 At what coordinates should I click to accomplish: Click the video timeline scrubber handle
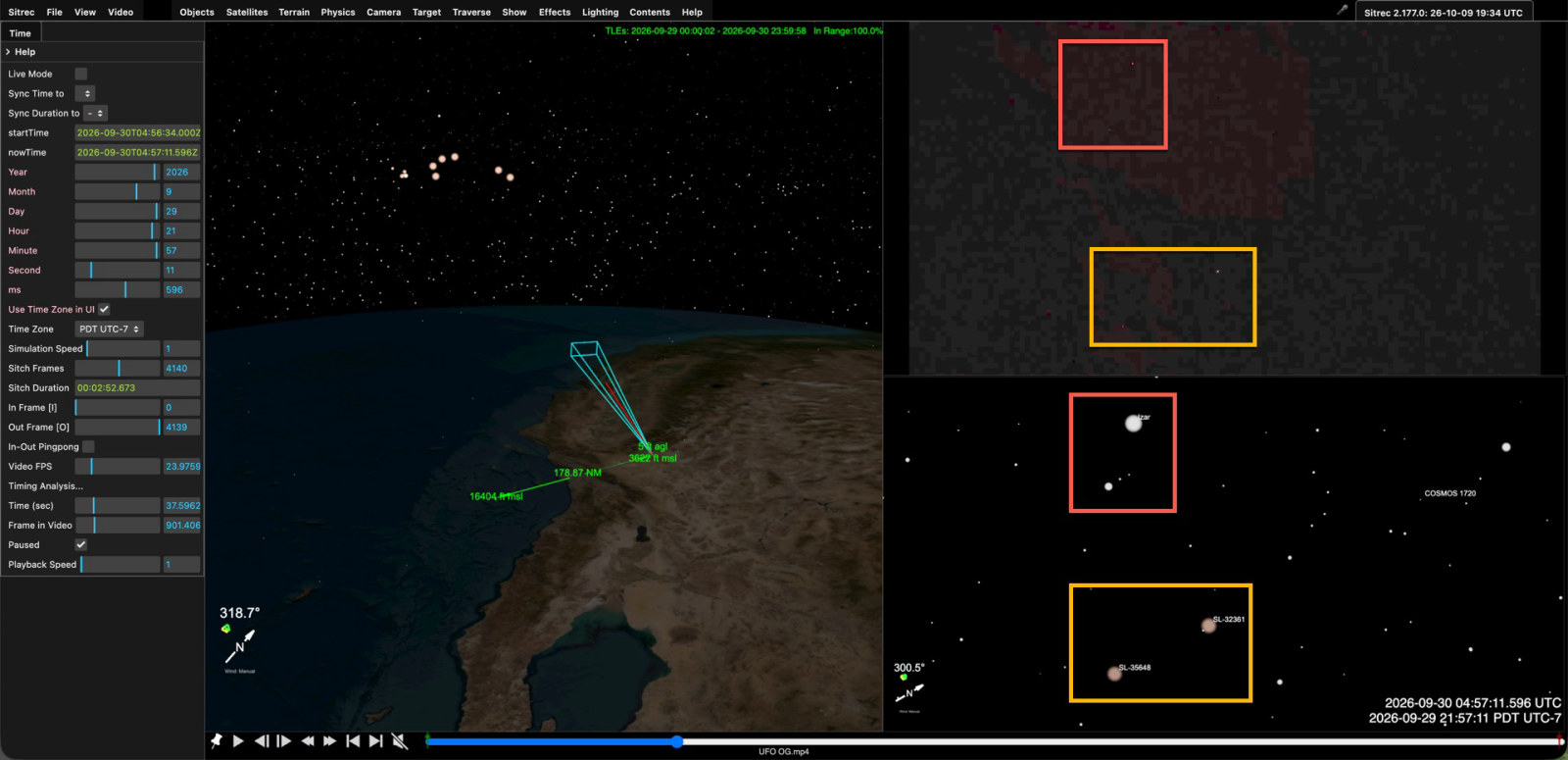coord(677,741)
